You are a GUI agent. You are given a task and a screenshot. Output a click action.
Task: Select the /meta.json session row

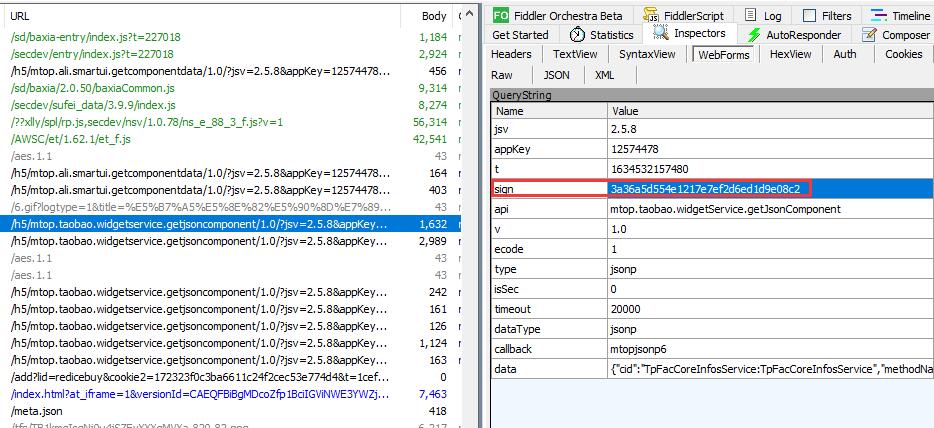click(229, 411)
